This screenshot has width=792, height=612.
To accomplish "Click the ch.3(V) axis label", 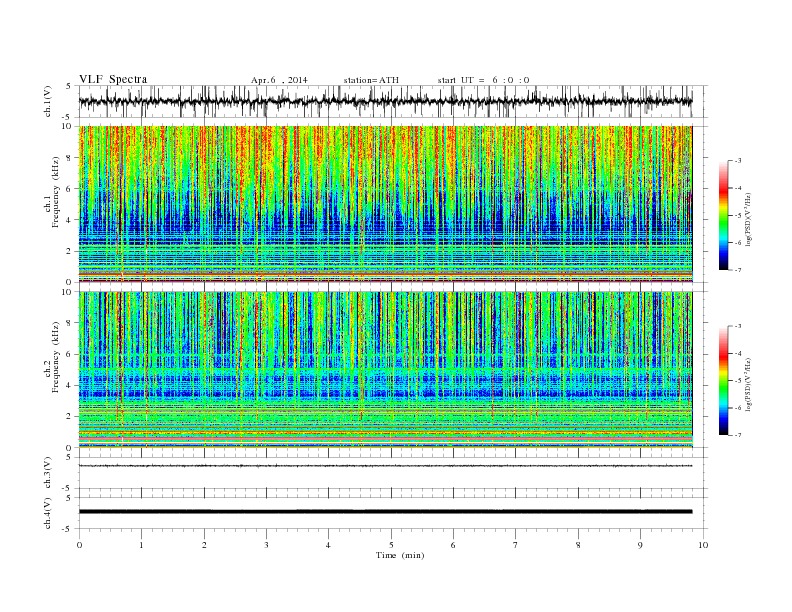I will click(48, 473).
